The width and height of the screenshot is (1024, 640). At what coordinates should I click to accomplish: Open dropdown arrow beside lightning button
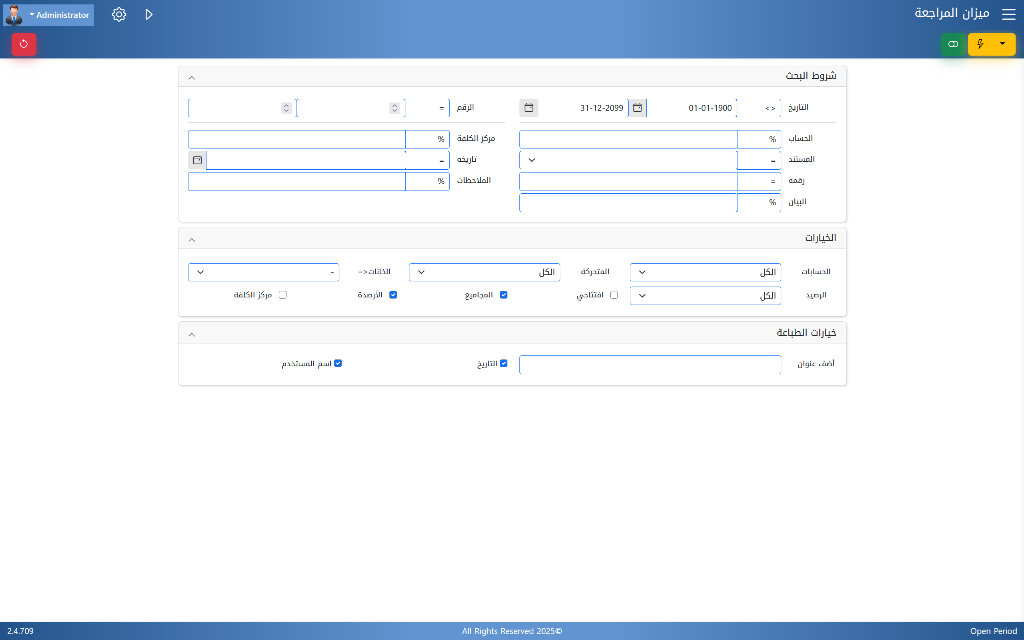coord(1003,44)
